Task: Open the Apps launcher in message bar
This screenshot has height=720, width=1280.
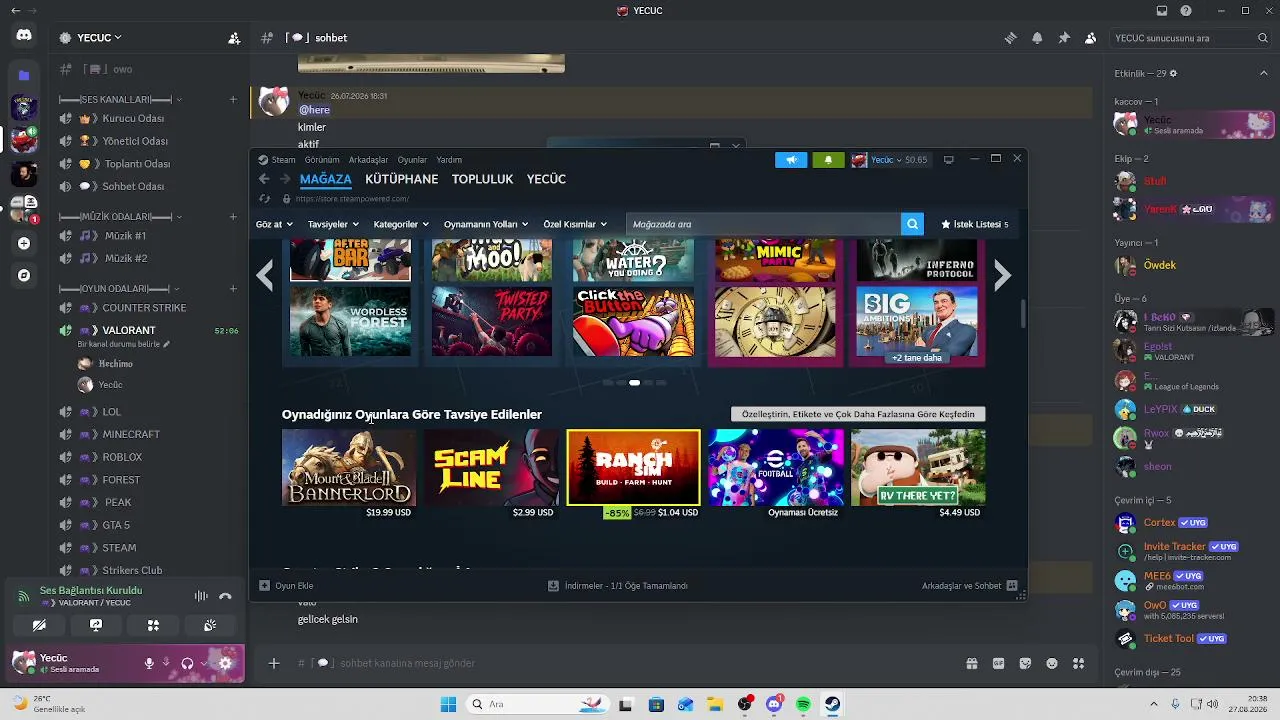Action: coord(1078,663)
